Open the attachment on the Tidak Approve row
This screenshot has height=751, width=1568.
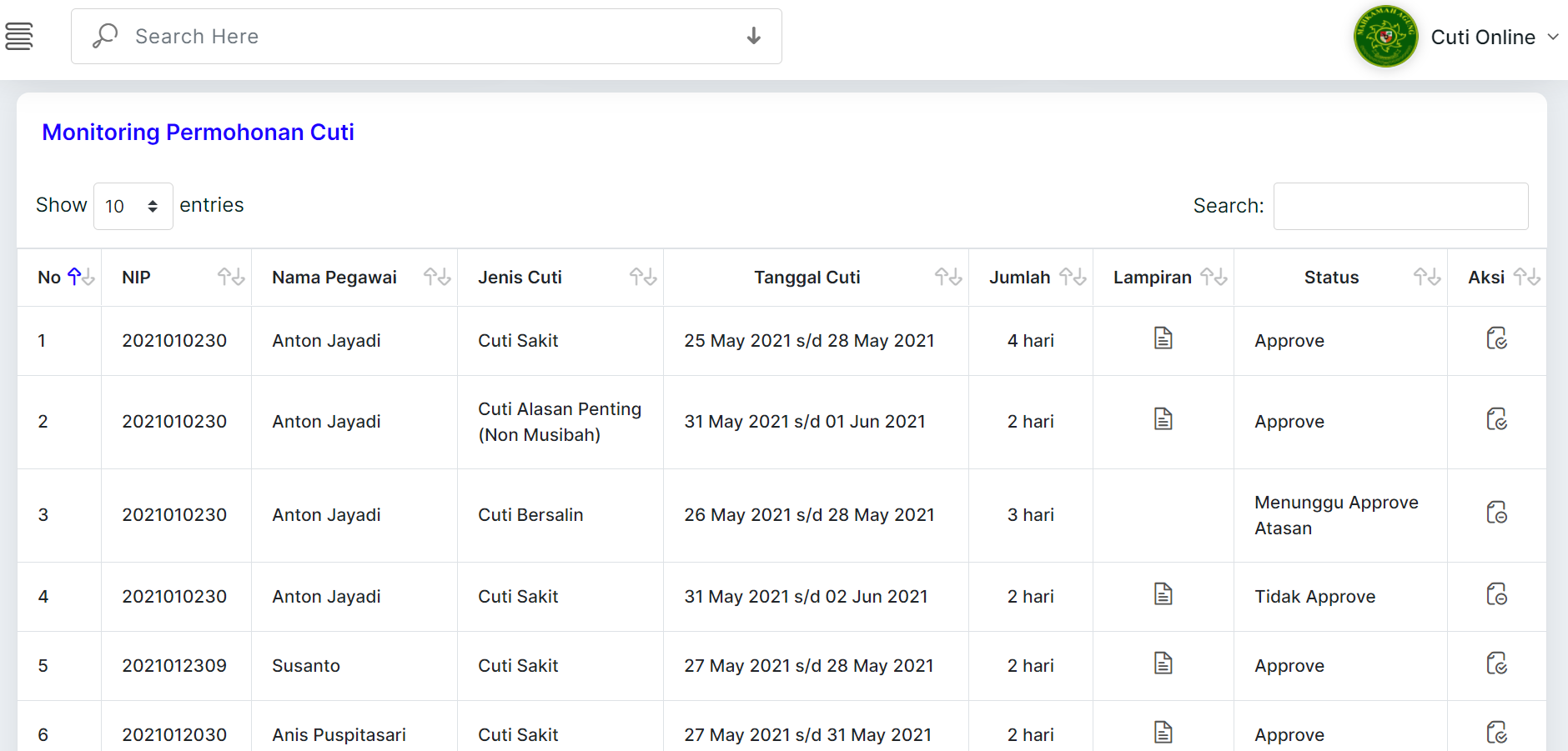coord(1163,593)
